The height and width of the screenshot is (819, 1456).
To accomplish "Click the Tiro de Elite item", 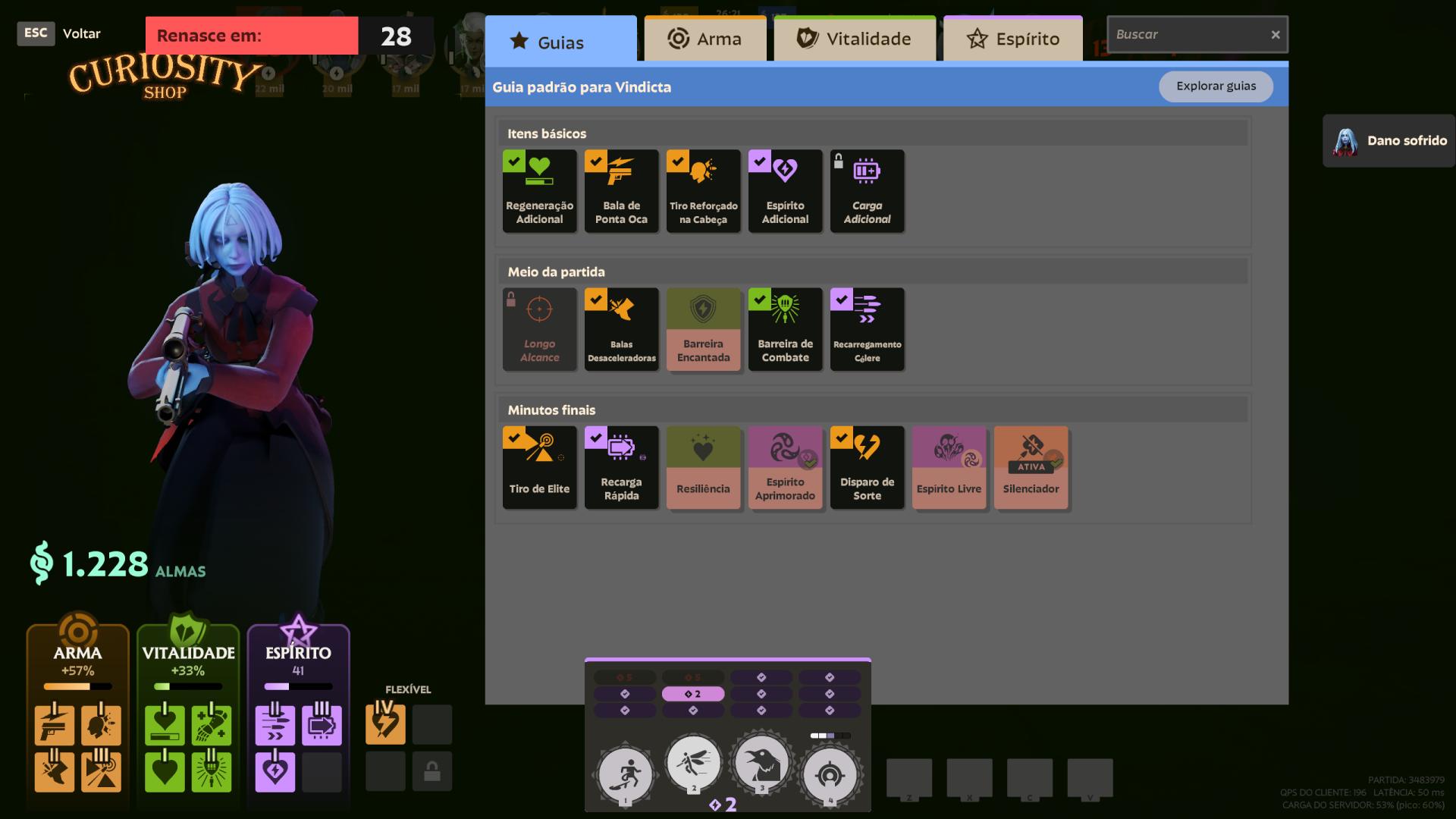I will [x=539, y=467].
